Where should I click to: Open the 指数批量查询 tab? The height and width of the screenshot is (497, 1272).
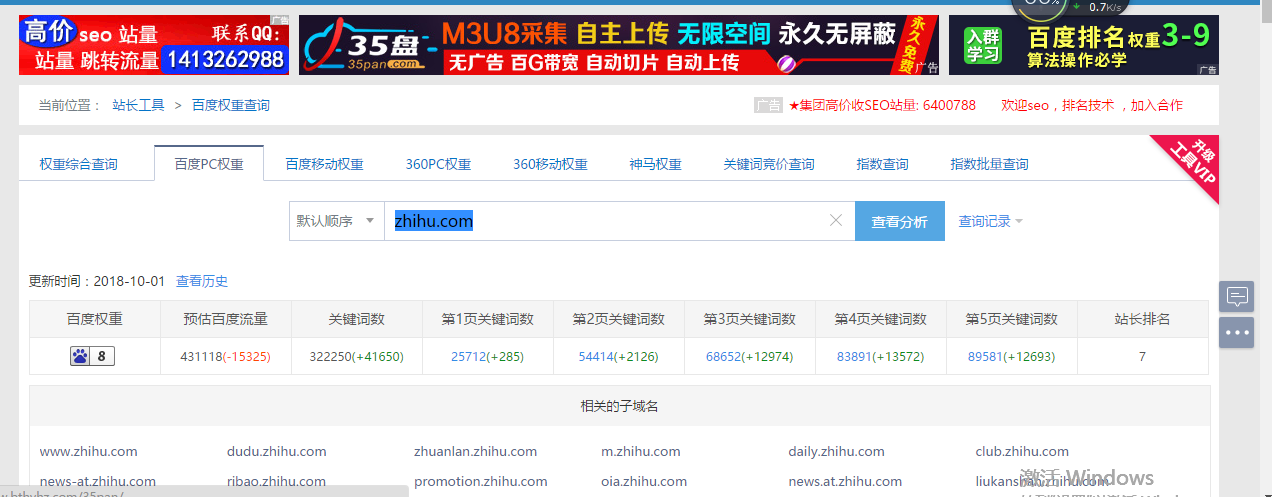(989, 164)
